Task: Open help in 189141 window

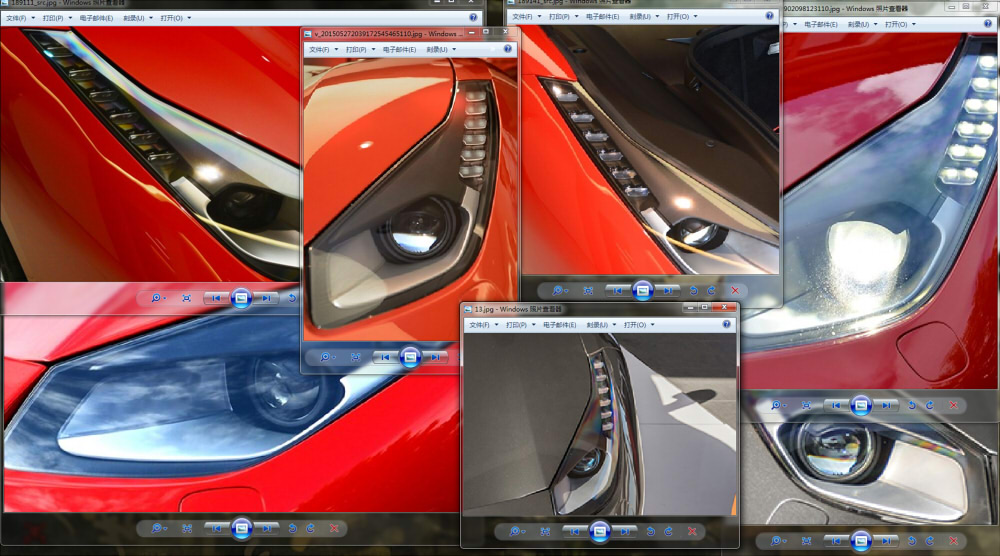Action: coord(769,16)
